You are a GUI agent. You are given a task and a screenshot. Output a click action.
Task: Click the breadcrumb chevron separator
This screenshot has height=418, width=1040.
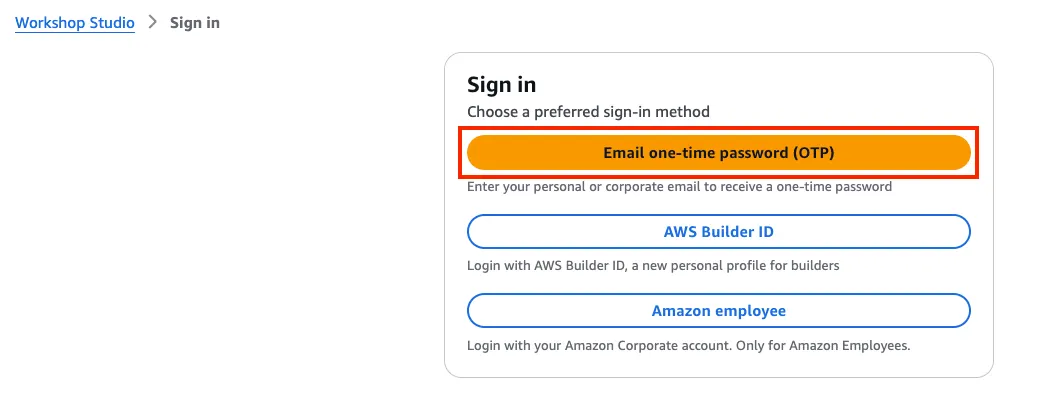[x=152, y=22]
